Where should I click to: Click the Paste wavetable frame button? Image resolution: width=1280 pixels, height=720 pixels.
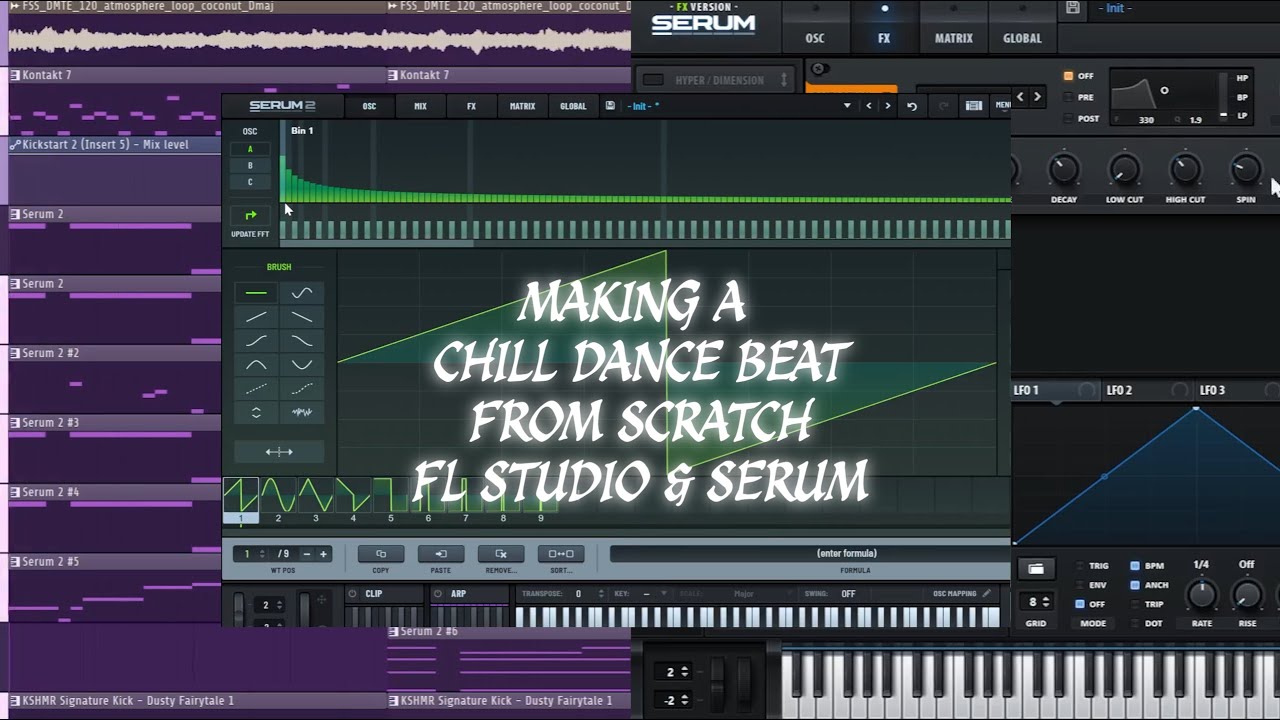click(x=441, y=554)
